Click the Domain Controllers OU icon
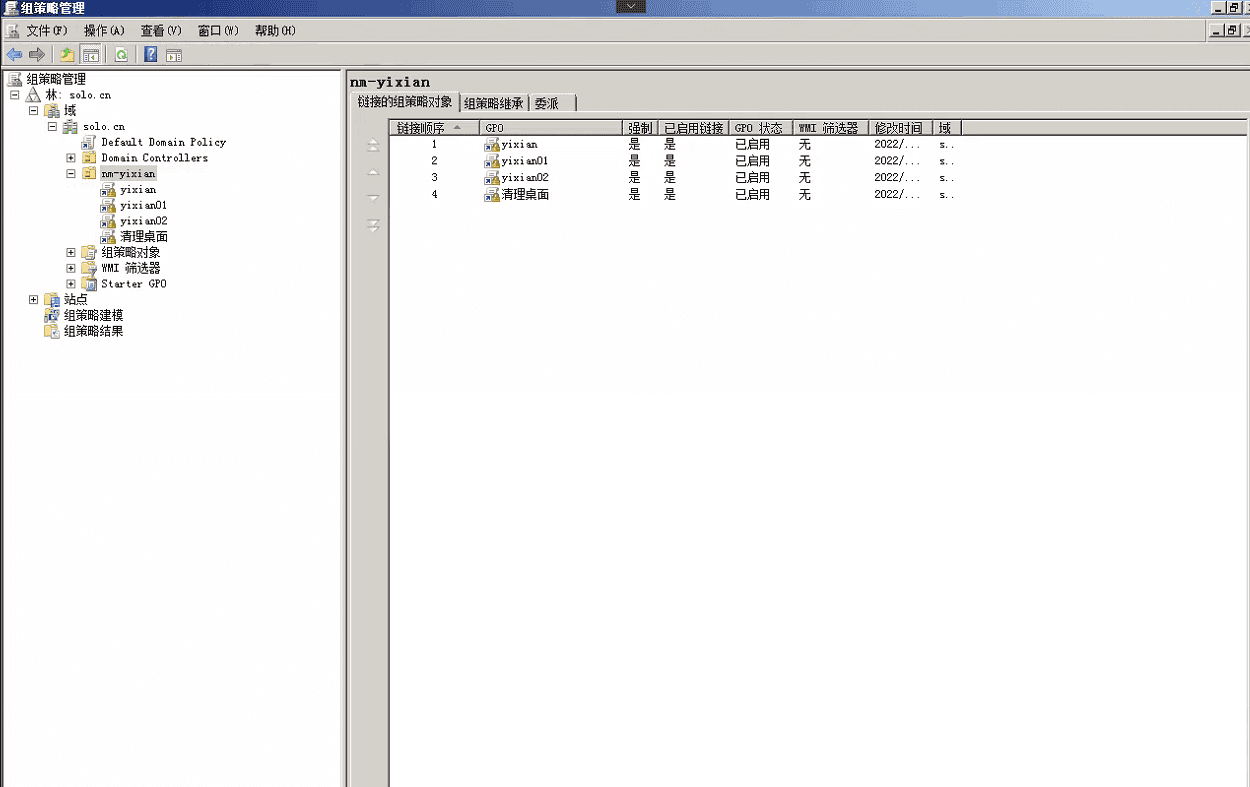Screen dimensions: 1250x787 click(90, 158)
